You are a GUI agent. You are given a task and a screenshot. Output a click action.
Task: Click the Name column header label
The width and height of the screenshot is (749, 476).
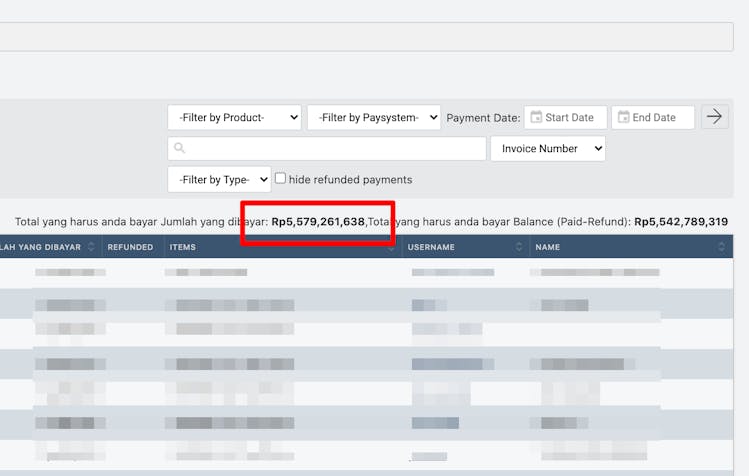coord(547,247)
